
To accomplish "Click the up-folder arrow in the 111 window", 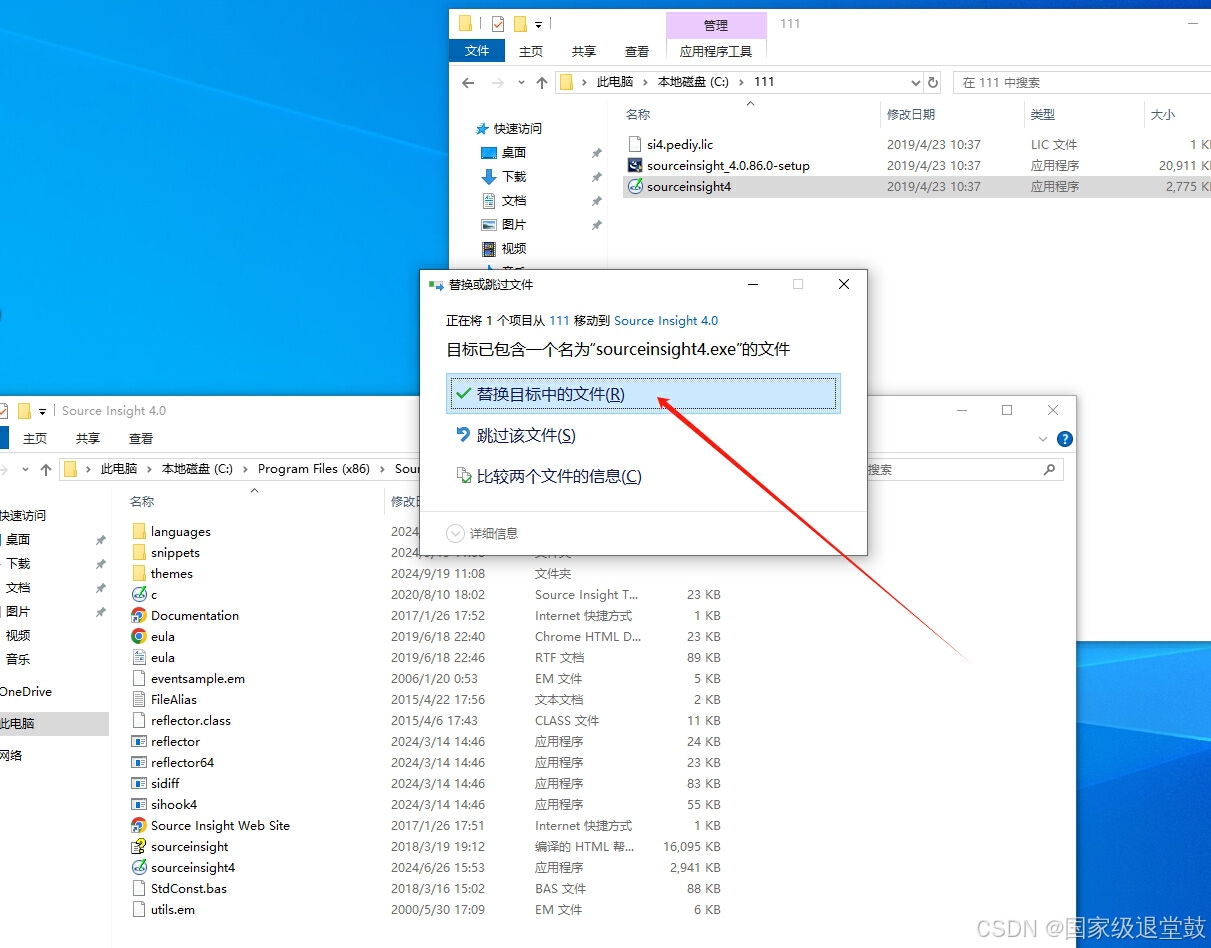I will coord(542,82).
